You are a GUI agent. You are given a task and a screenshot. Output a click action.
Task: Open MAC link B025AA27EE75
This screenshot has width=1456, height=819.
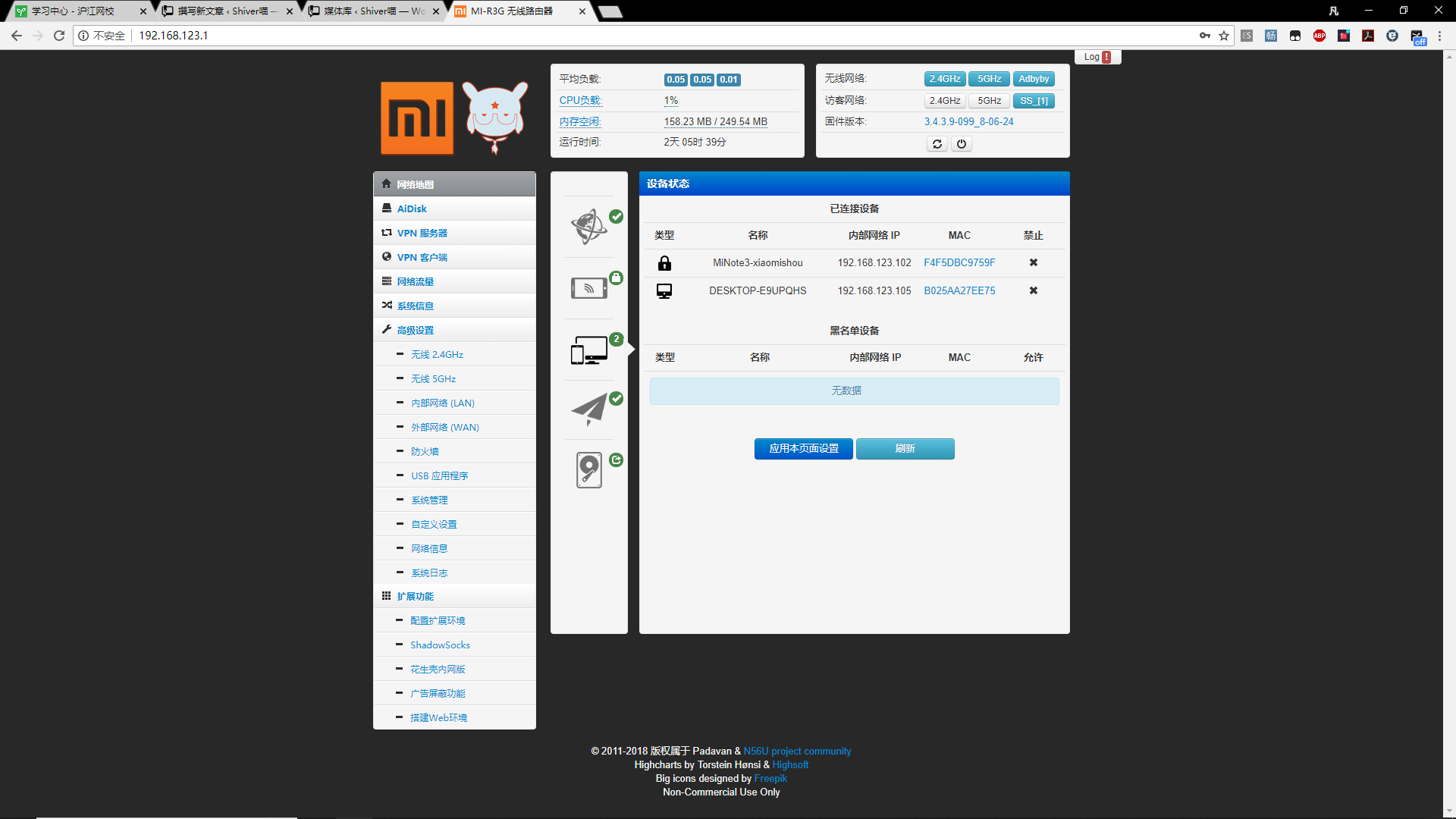[x=959, y=290]
